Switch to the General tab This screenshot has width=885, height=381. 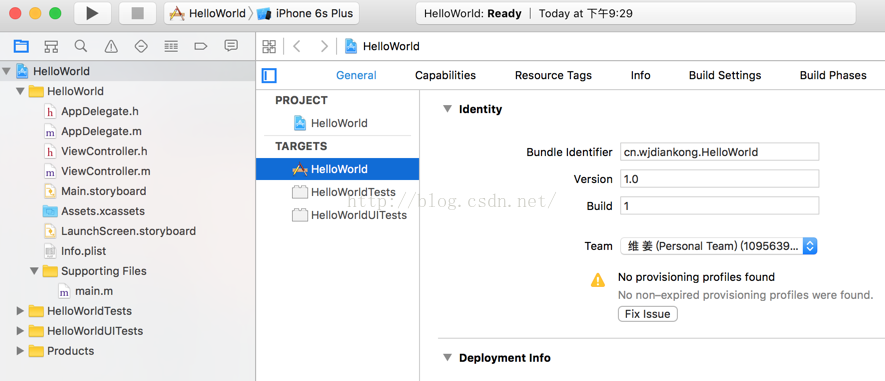pyautogui.click(x=356, y=76)
